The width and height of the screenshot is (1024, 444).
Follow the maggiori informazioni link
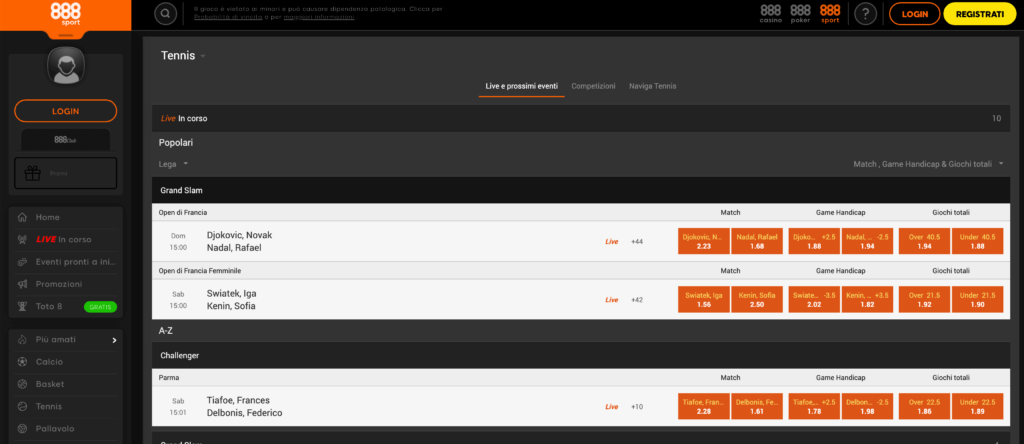click(x=319, y=17)
